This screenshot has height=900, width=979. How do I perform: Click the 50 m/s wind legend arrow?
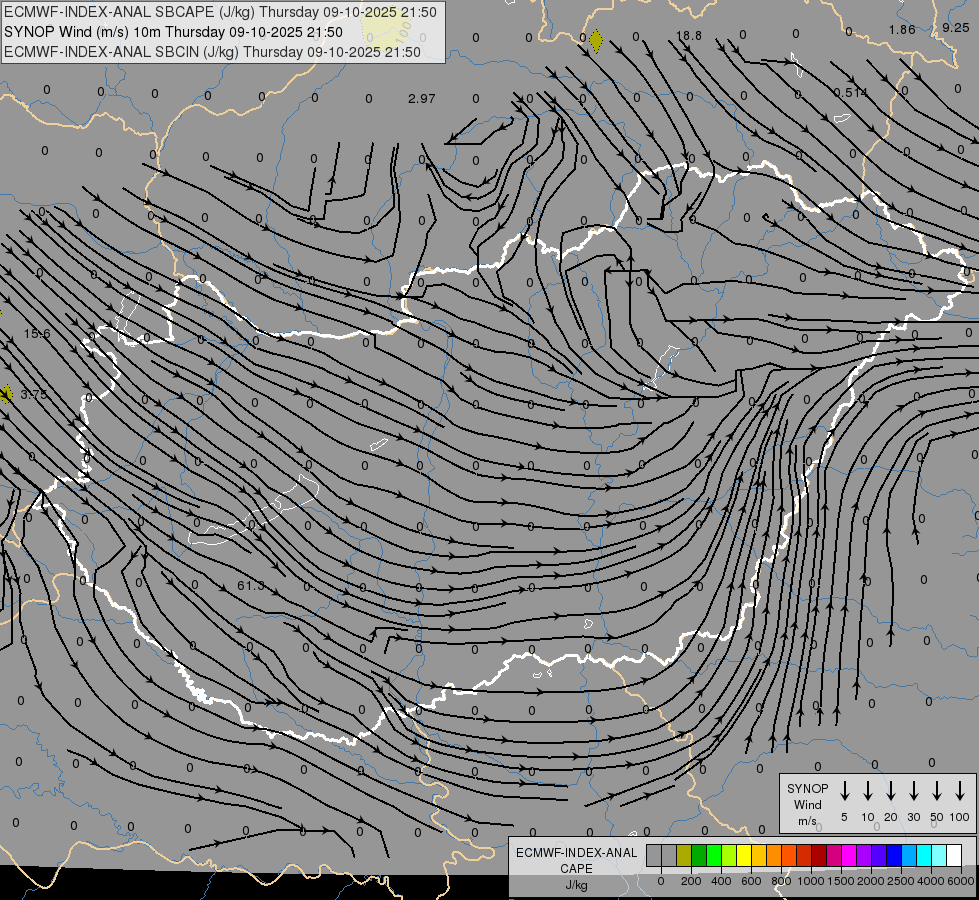tap(937, 791)
